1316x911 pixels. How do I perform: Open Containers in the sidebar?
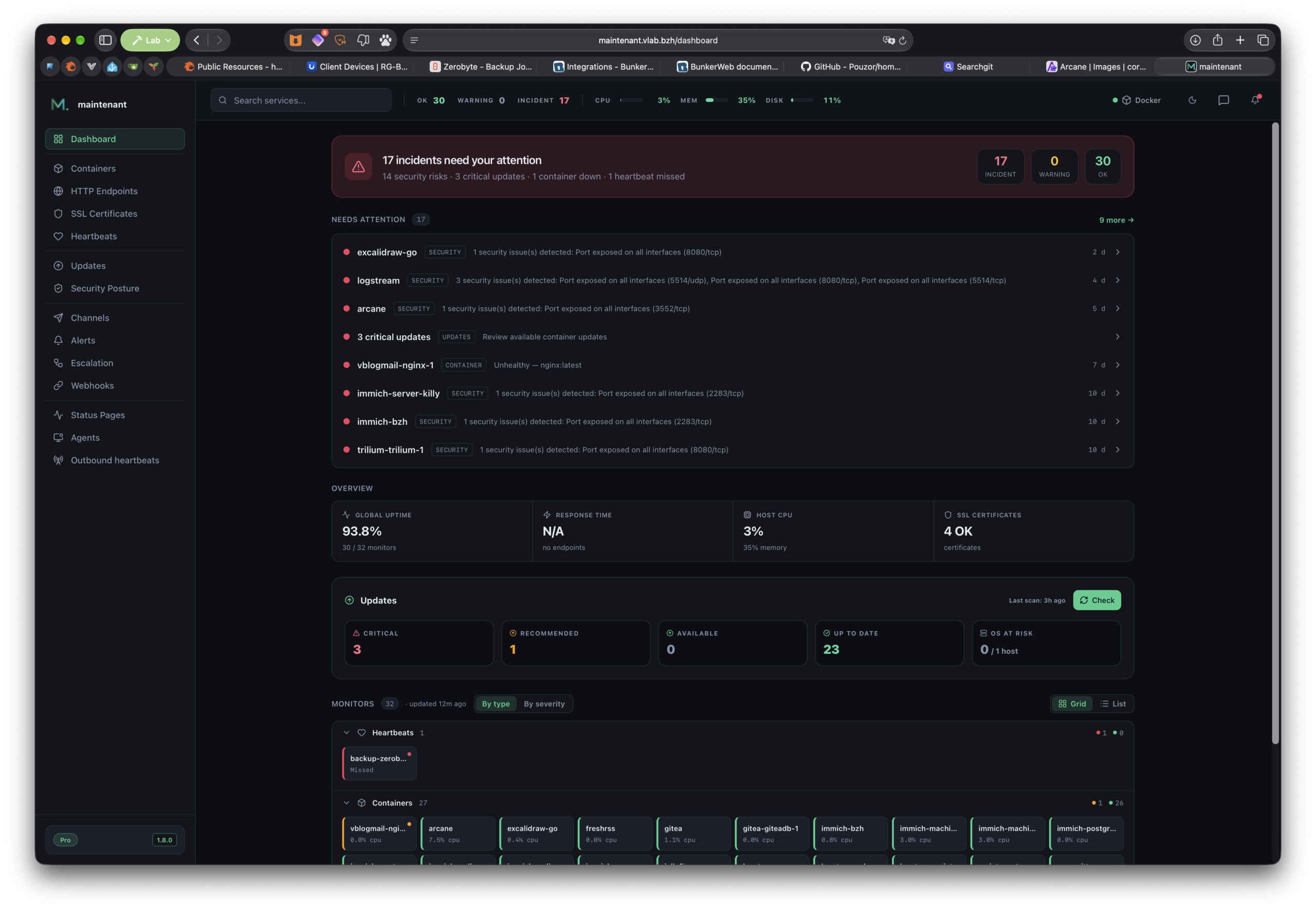115,169
